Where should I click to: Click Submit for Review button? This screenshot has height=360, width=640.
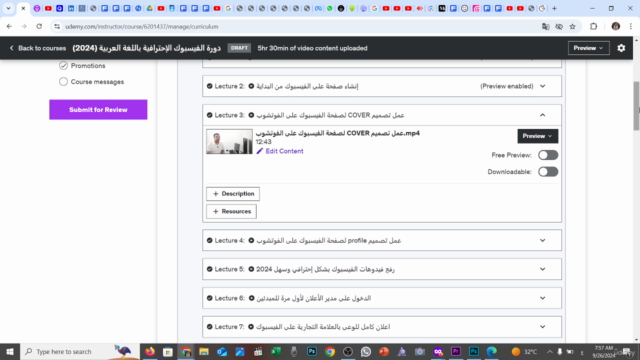click(98, 110)
